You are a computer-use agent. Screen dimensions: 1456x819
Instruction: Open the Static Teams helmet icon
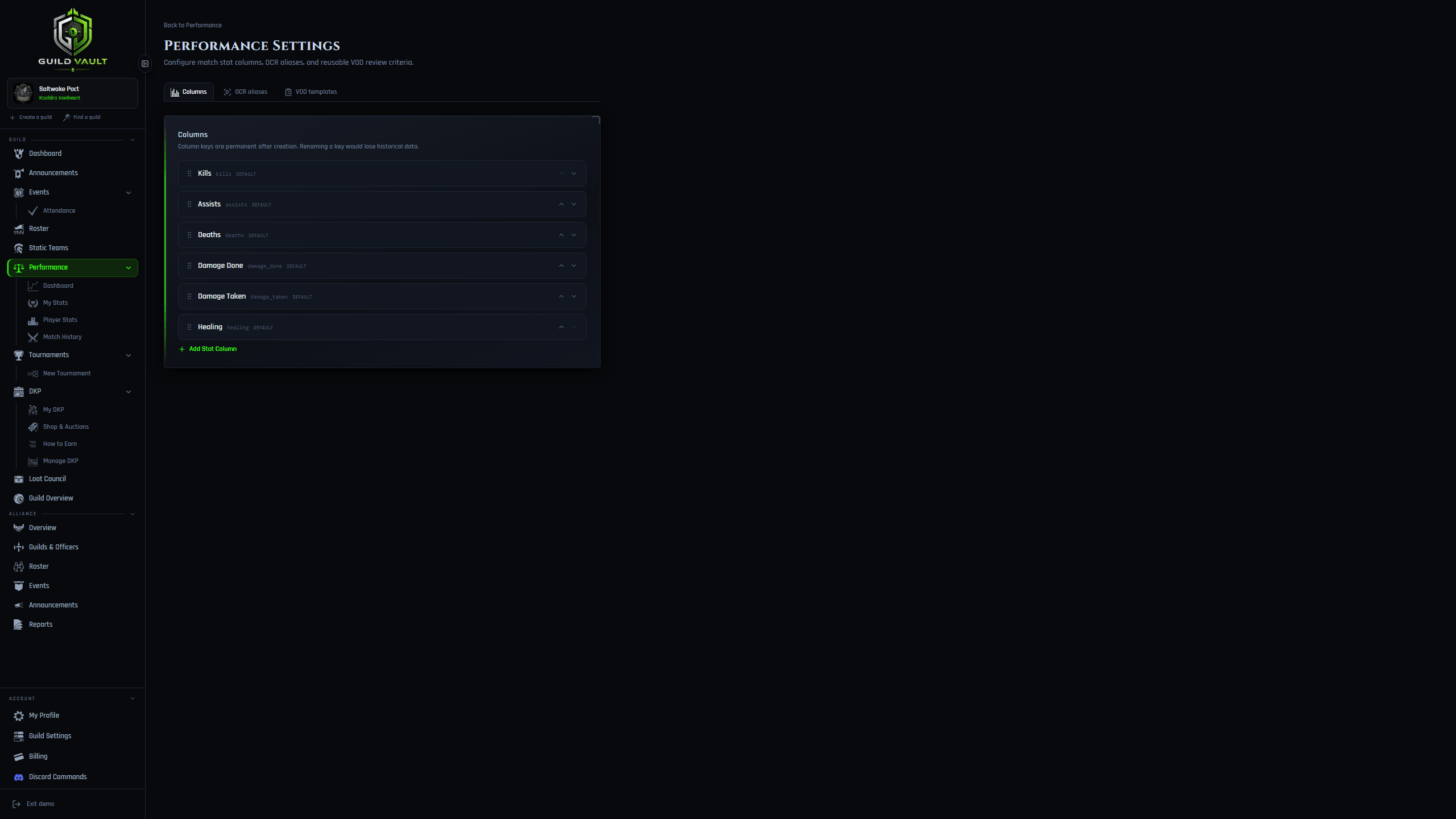pos(19,248)
